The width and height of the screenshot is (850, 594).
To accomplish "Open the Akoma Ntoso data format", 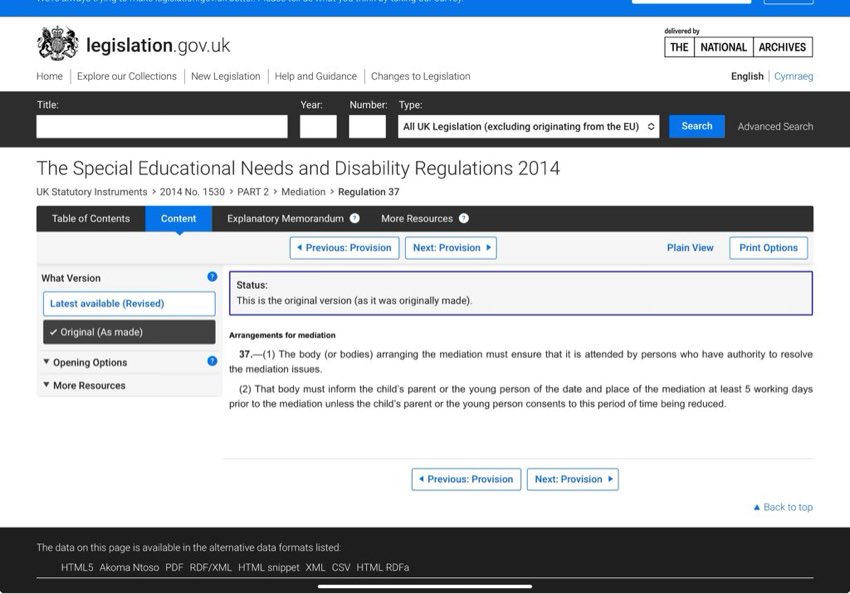I will (x=129, y=567).
